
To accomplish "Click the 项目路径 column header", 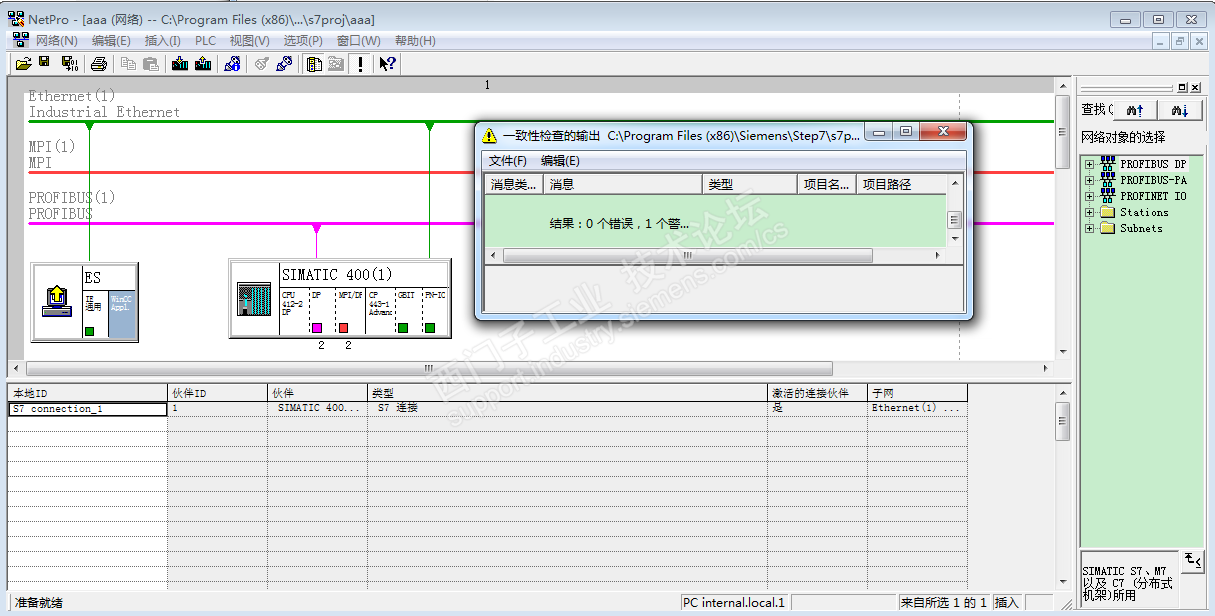I will pyautogui.click(x=901, y=184).
